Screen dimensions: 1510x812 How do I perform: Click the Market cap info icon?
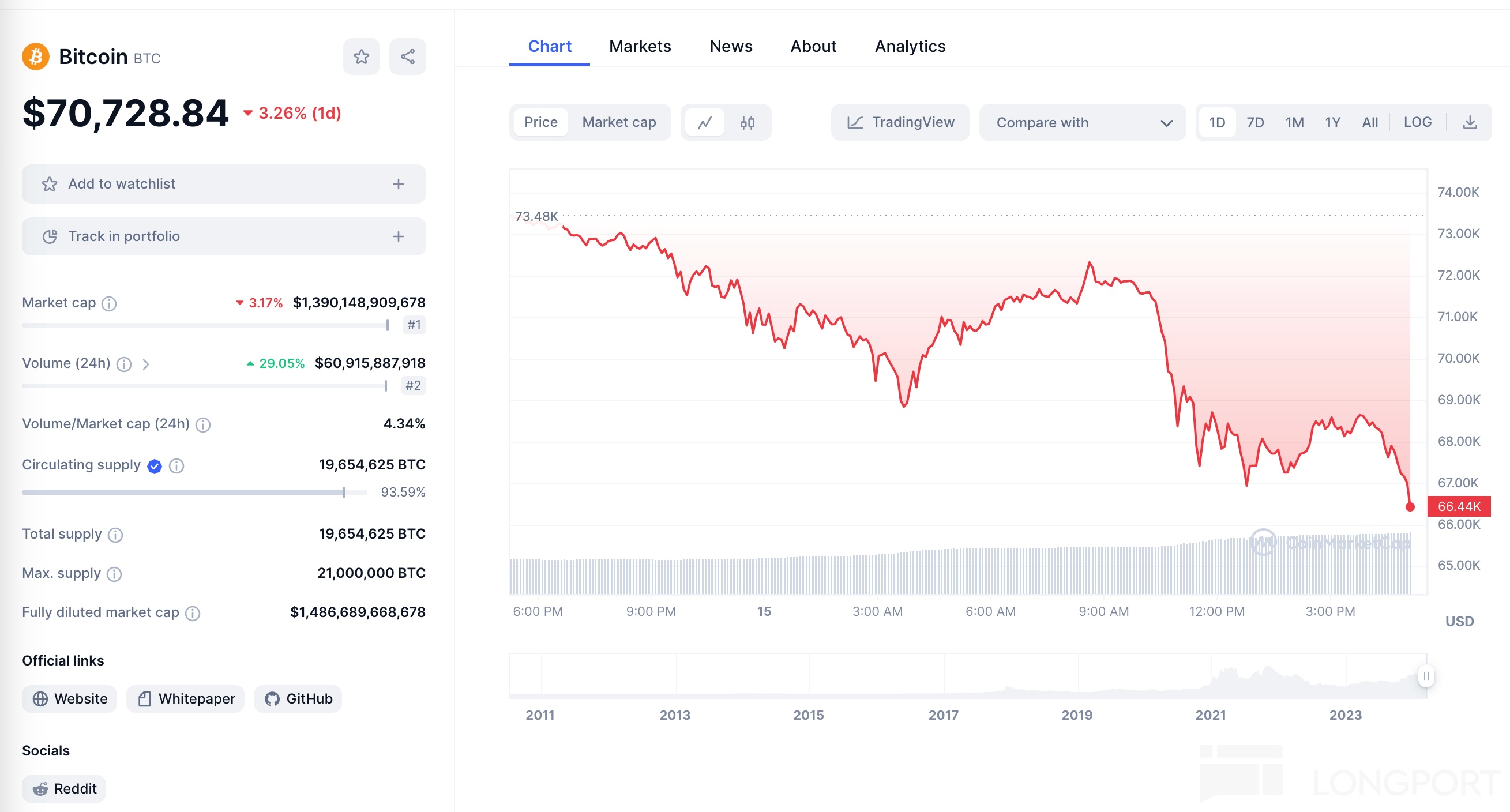point(109,304)
